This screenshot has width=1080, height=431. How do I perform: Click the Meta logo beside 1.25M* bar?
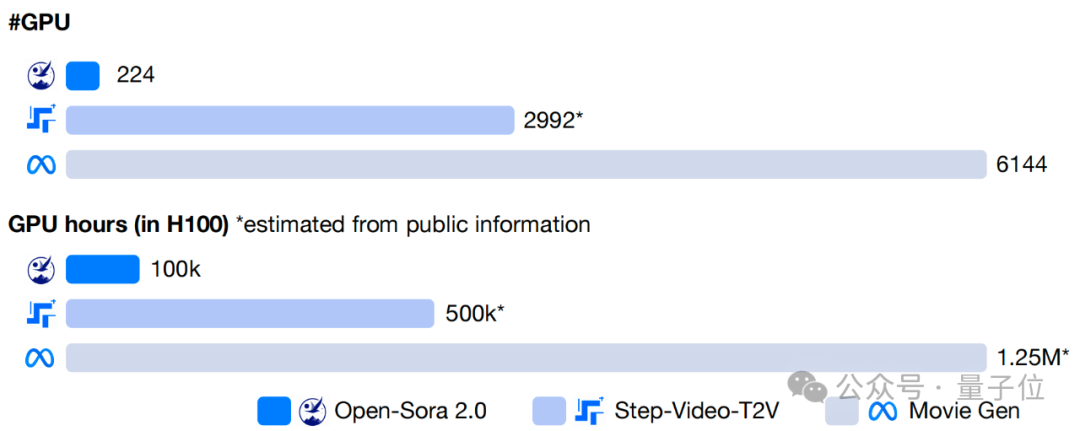[x=41, y=358]
